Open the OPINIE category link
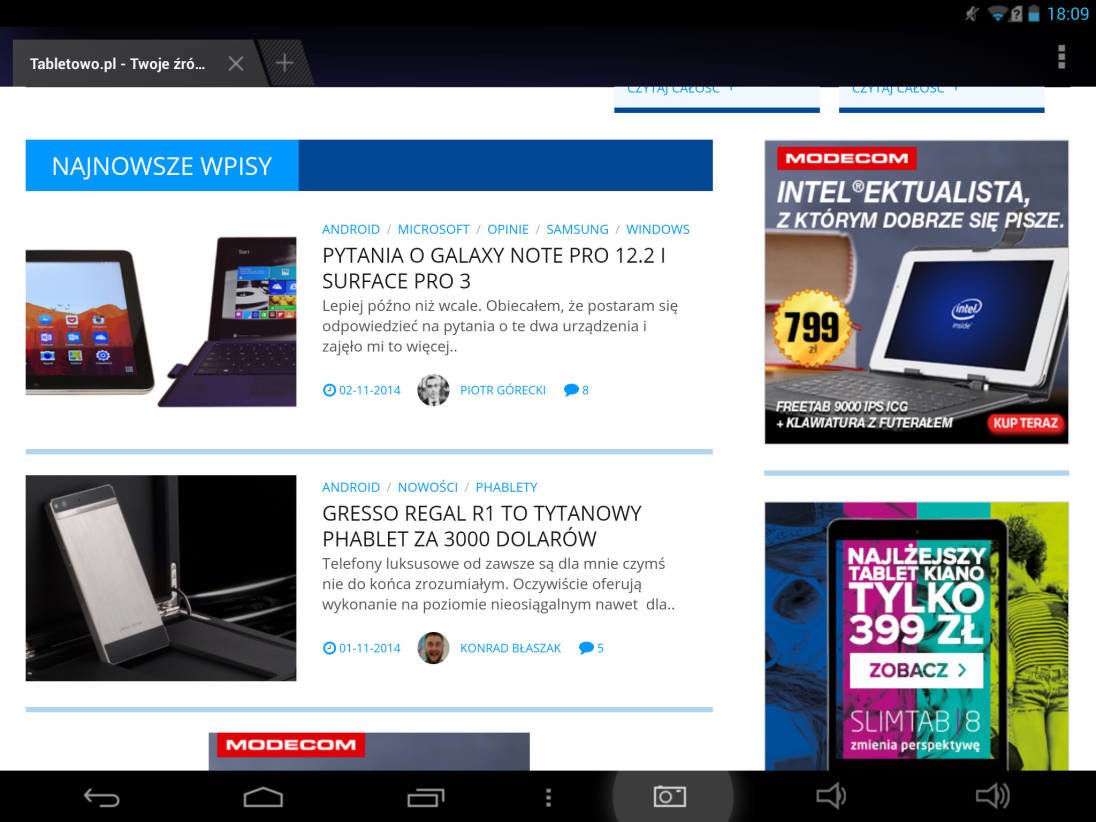The width and height of the screenshot is (1096, 822). click(x=508, y=229)
